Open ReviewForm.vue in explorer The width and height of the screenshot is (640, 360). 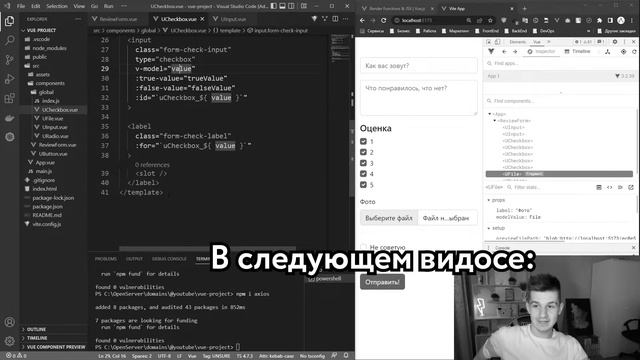pos(57,145)
